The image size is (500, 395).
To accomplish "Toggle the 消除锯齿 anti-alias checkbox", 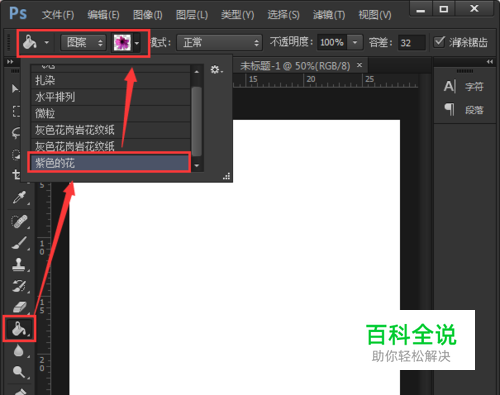I will 439,42.
